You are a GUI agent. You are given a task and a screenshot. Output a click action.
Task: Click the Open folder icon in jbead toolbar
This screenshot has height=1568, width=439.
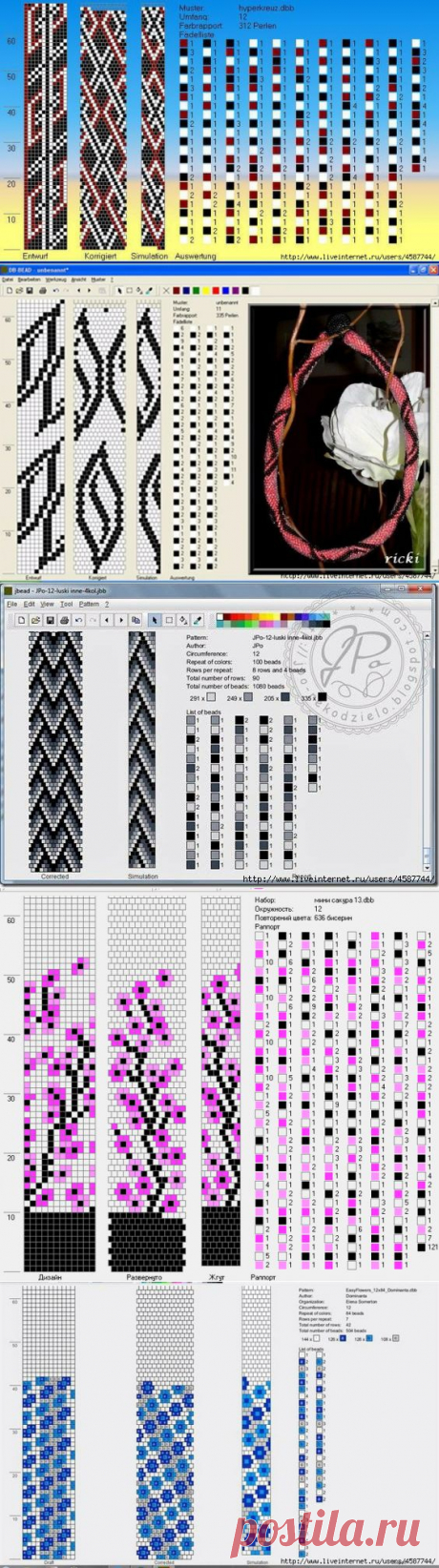coord(35,620)
